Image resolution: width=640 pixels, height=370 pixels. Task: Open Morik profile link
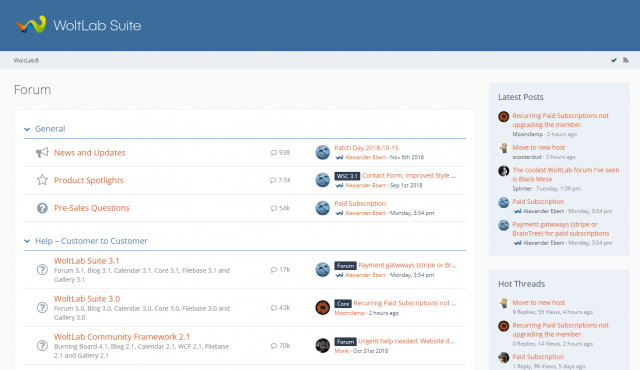(342, 351)
